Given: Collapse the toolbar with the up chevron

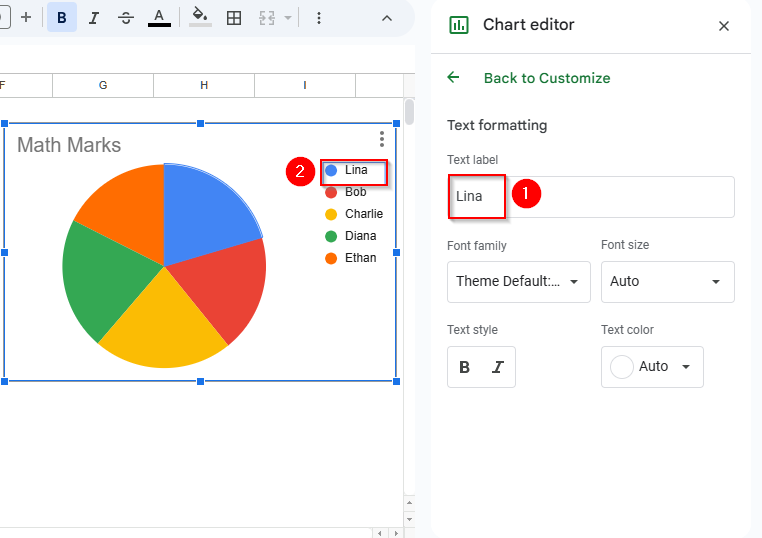Looking at the screenshot, I should click(x=387, y=18).
